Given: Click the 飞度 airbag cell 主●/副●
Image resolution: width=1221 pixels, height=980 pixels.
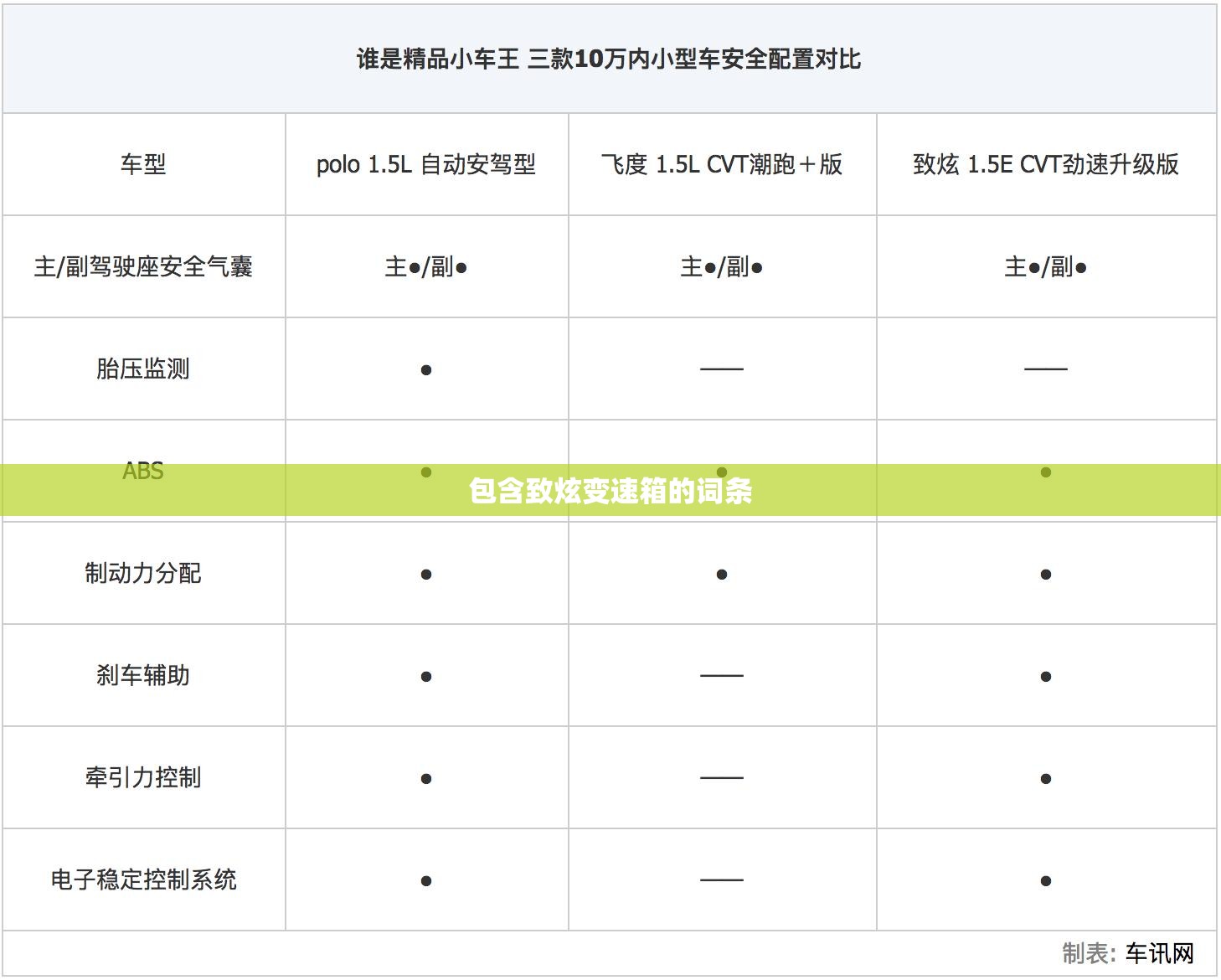Looking at the screenshot, I should point(722,266).
